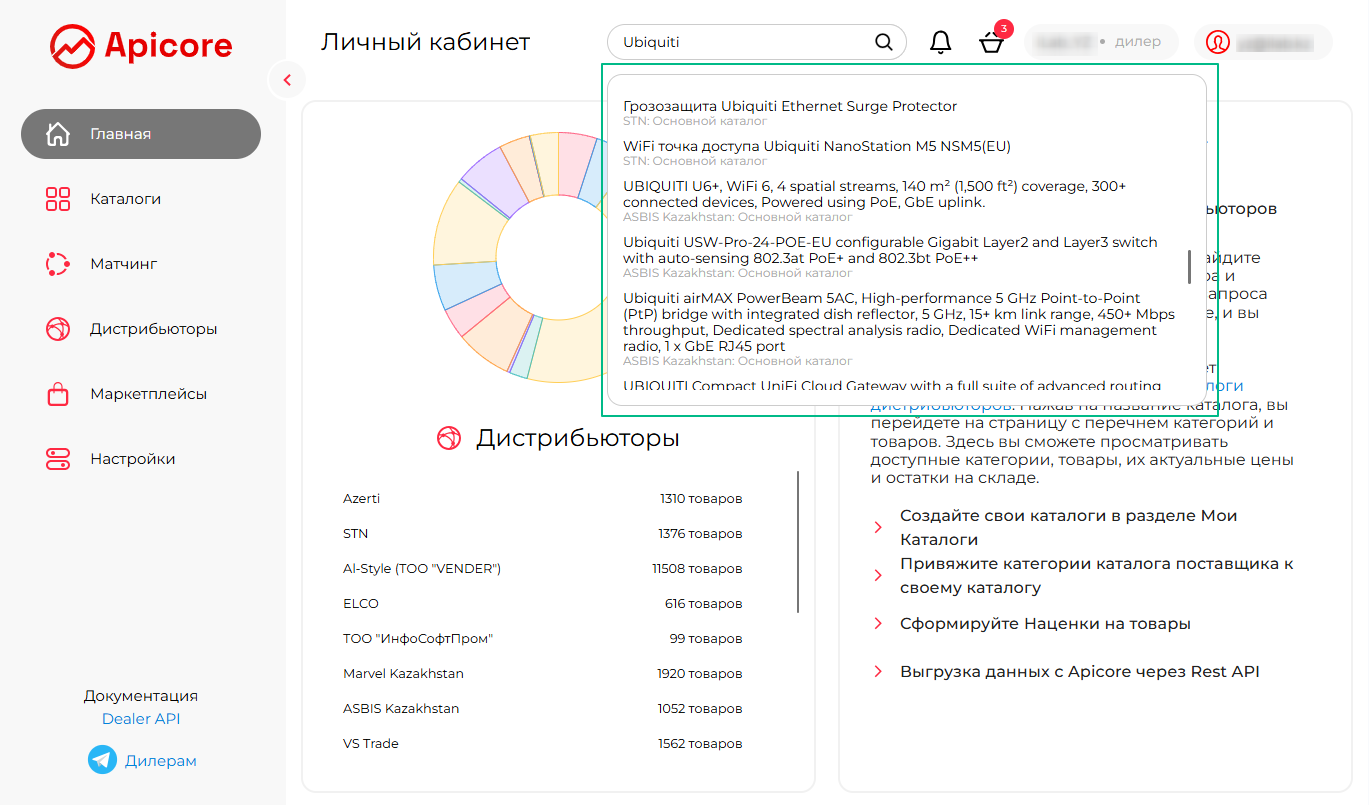
Task: Collapse the sidebar with the red arrow
Action: point(287,80)
